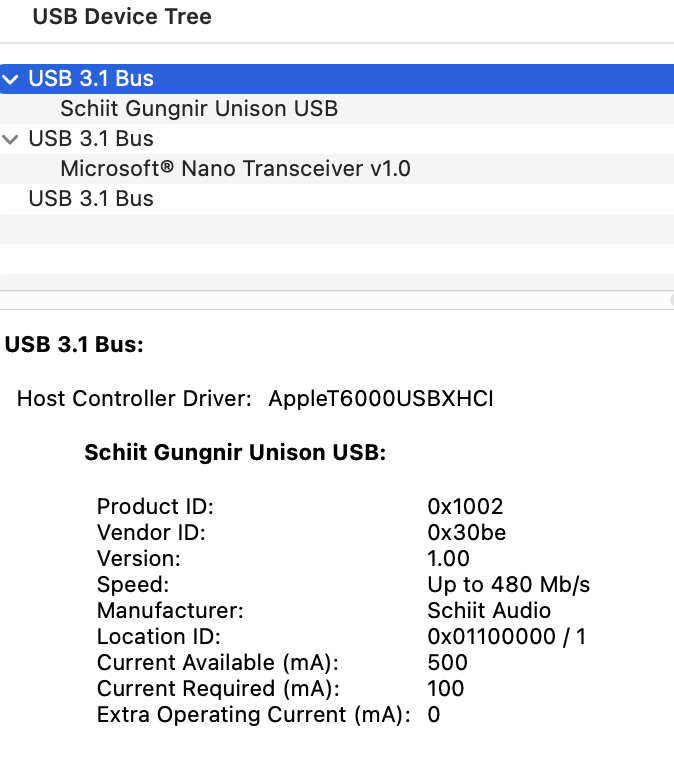This screenshot has width=674, height=784.
Task: Click the Location ID value 0x01100000 / 1
Action: (x=506, y=636)
